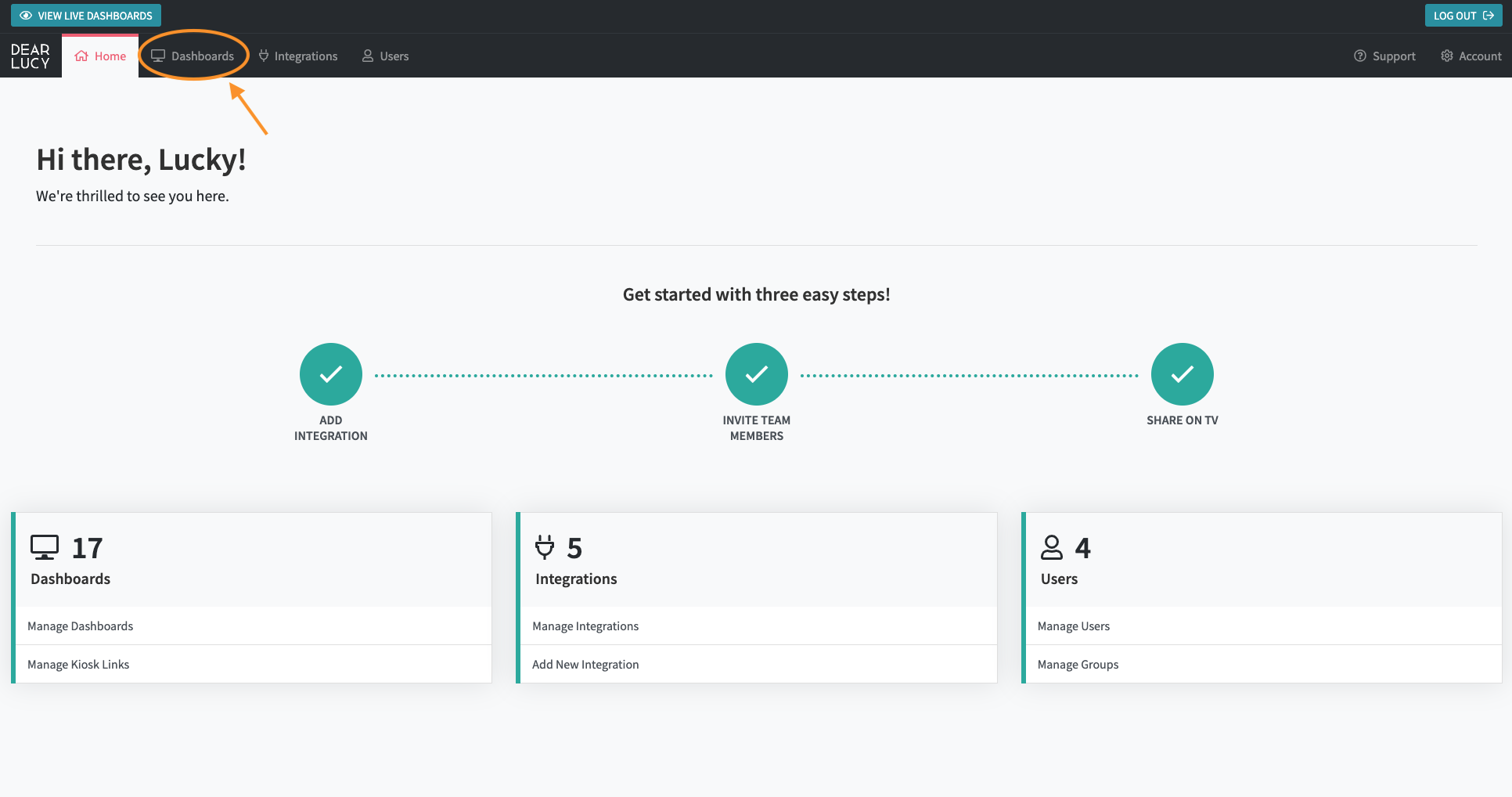The width and height of the screenshot is (1512, 797).
Task: Open the Support page link
Action: point(1385,56)
